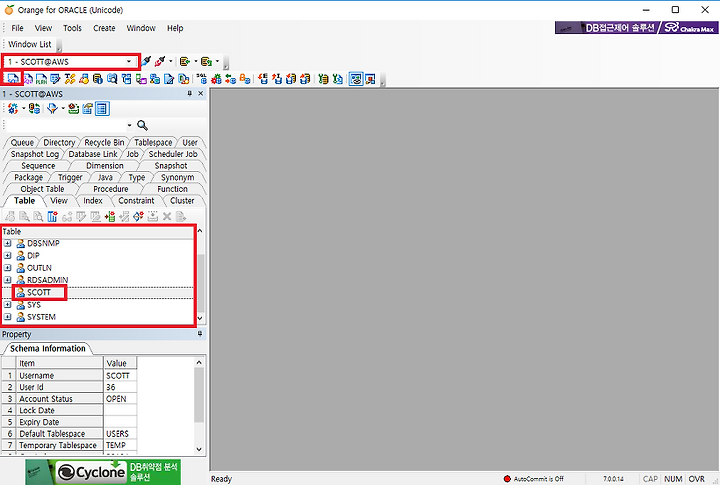Click the Table column header in tree

[97, 231]
